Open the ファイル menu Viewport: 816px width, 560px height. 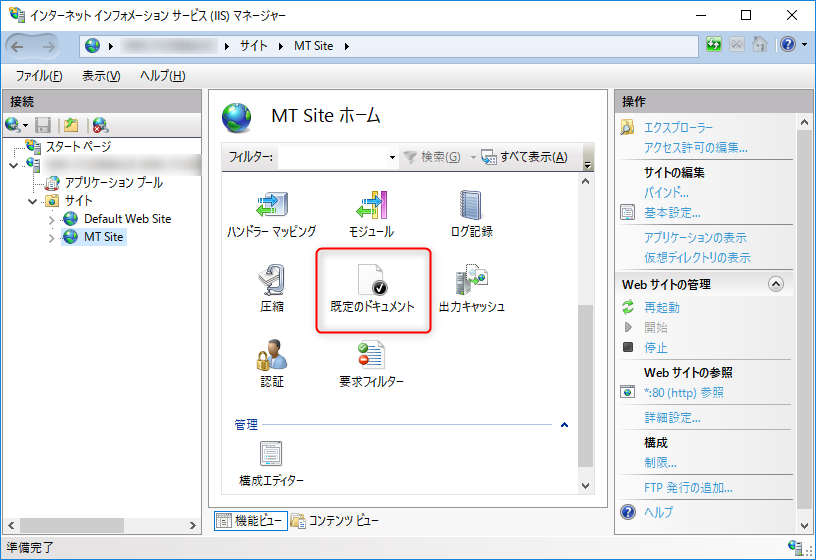39,76
